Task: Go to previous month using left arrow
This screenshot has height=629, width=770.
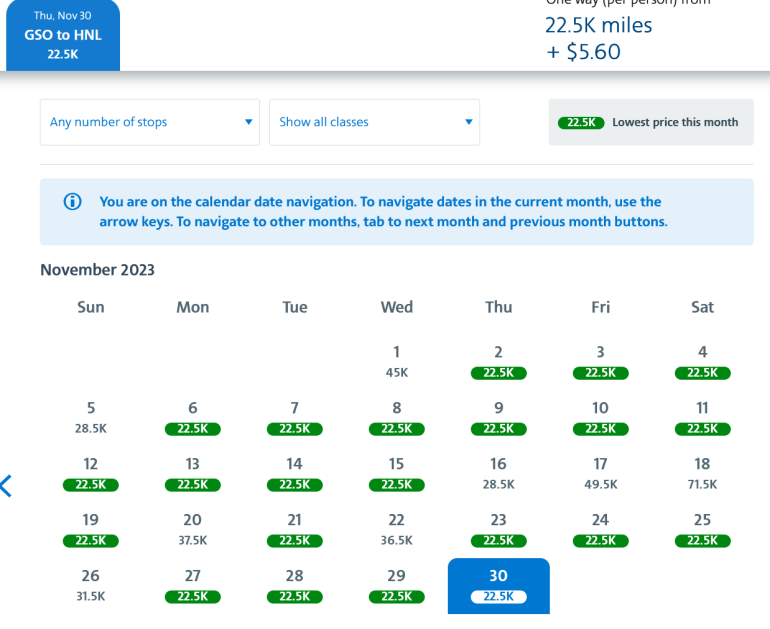Action: click(x=6, y=486)
